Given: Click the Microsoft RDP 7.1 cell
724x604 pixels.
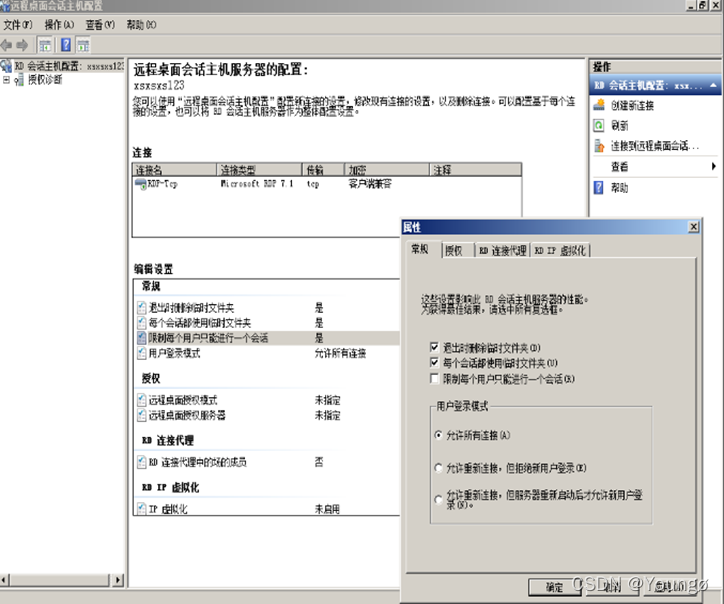Looking at the screenshot, I should pos(257,184).
